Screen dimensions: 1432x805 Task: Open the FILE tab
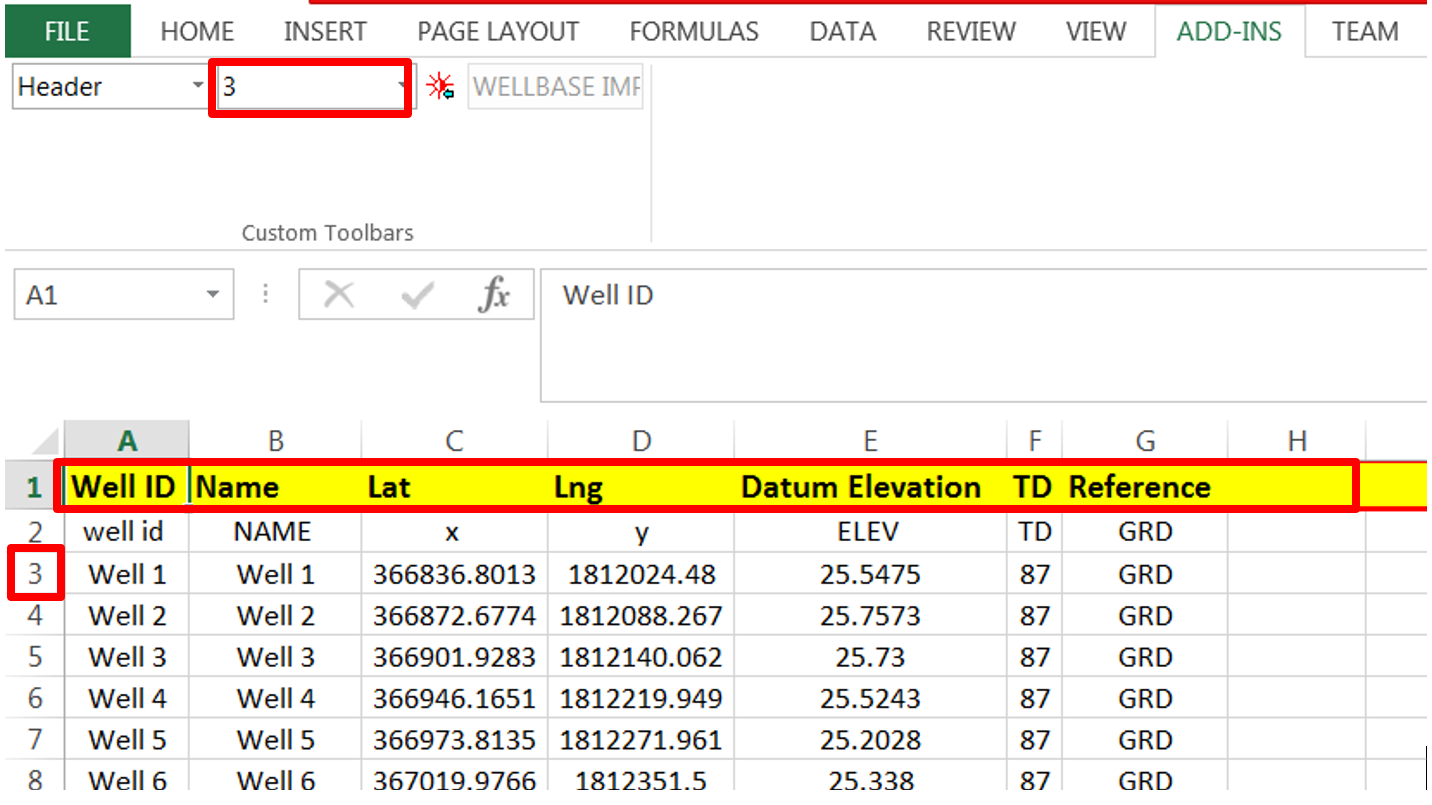68,31
